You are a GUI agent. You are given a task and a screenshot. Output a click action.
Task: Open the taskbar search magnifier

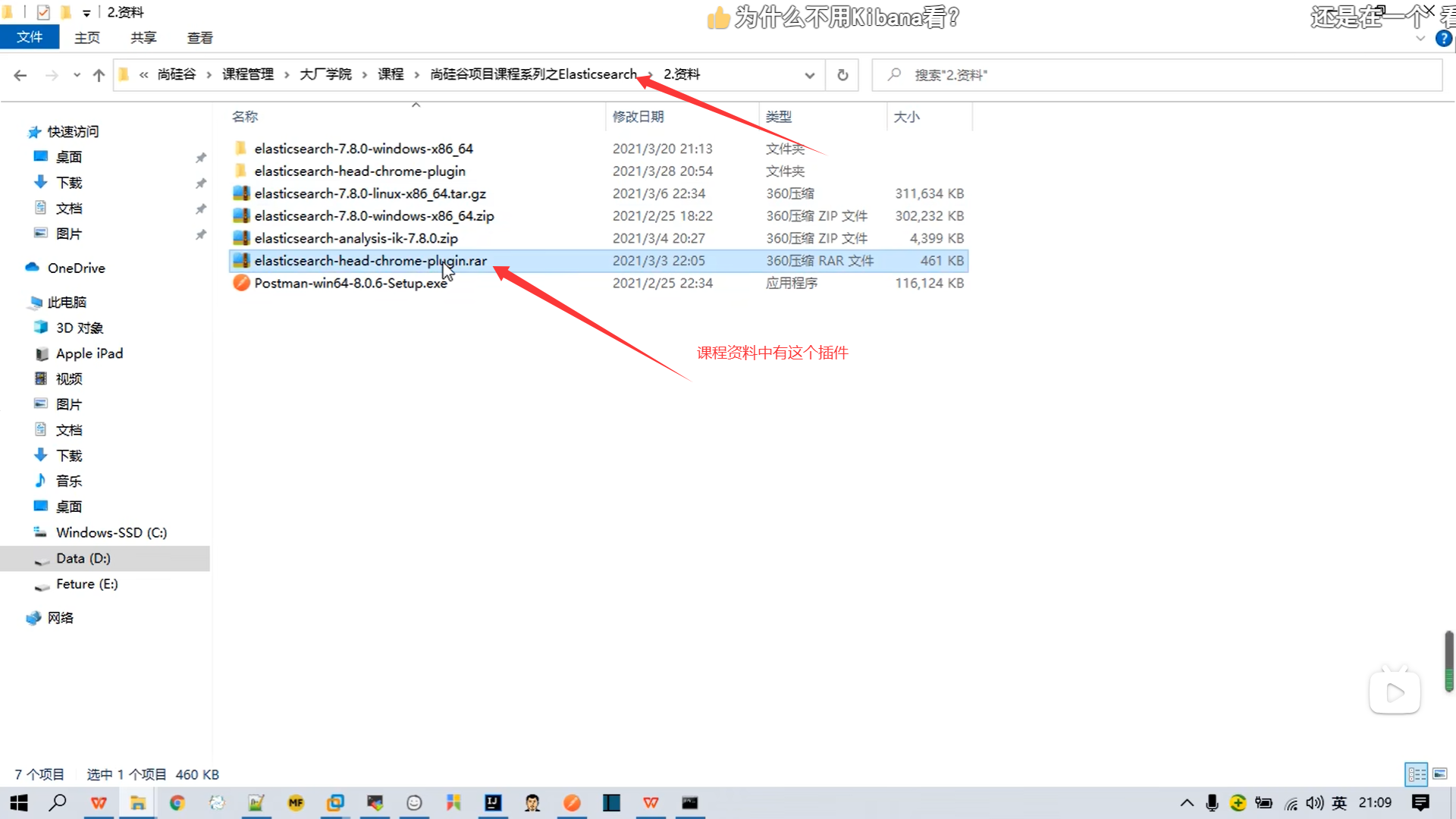(58, 803)
